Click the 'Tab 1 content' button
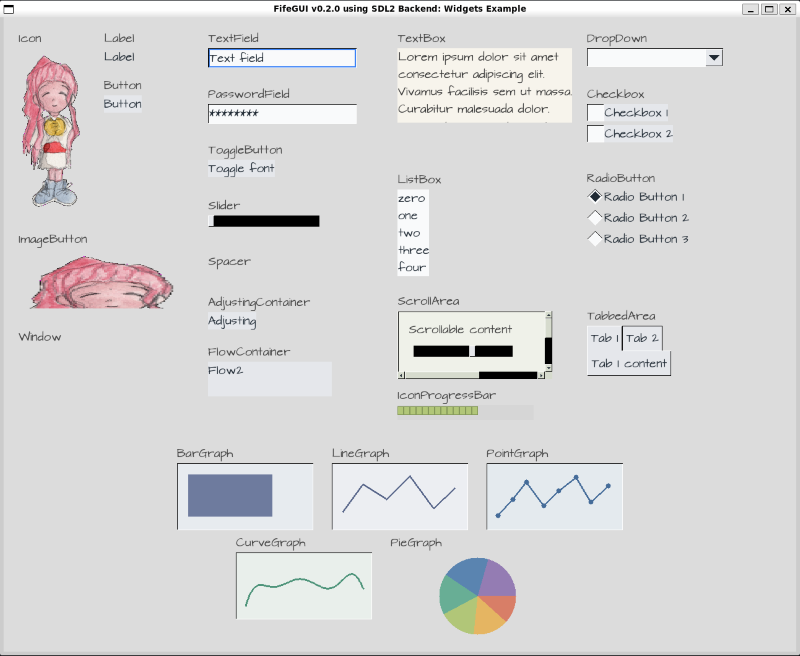This screenshot has height=656, width=800. click(628, 362)
